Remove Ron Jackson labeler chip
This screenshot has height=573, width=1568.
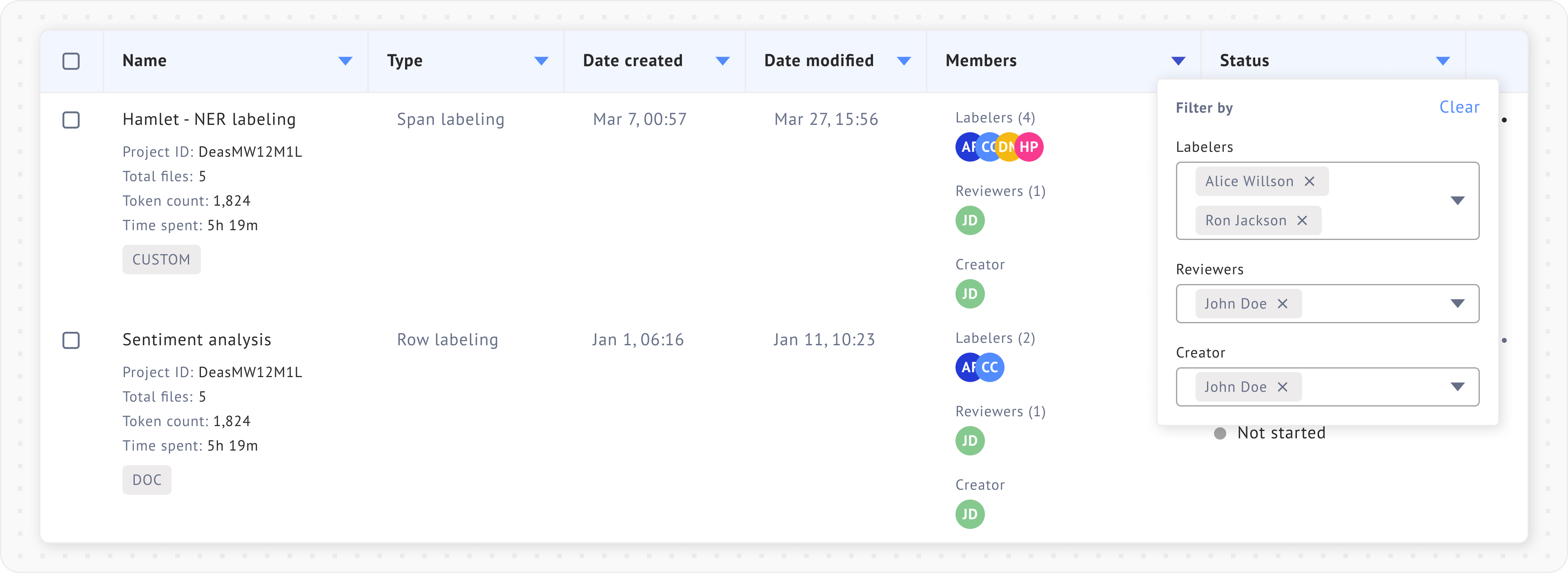coord(1302,220)
